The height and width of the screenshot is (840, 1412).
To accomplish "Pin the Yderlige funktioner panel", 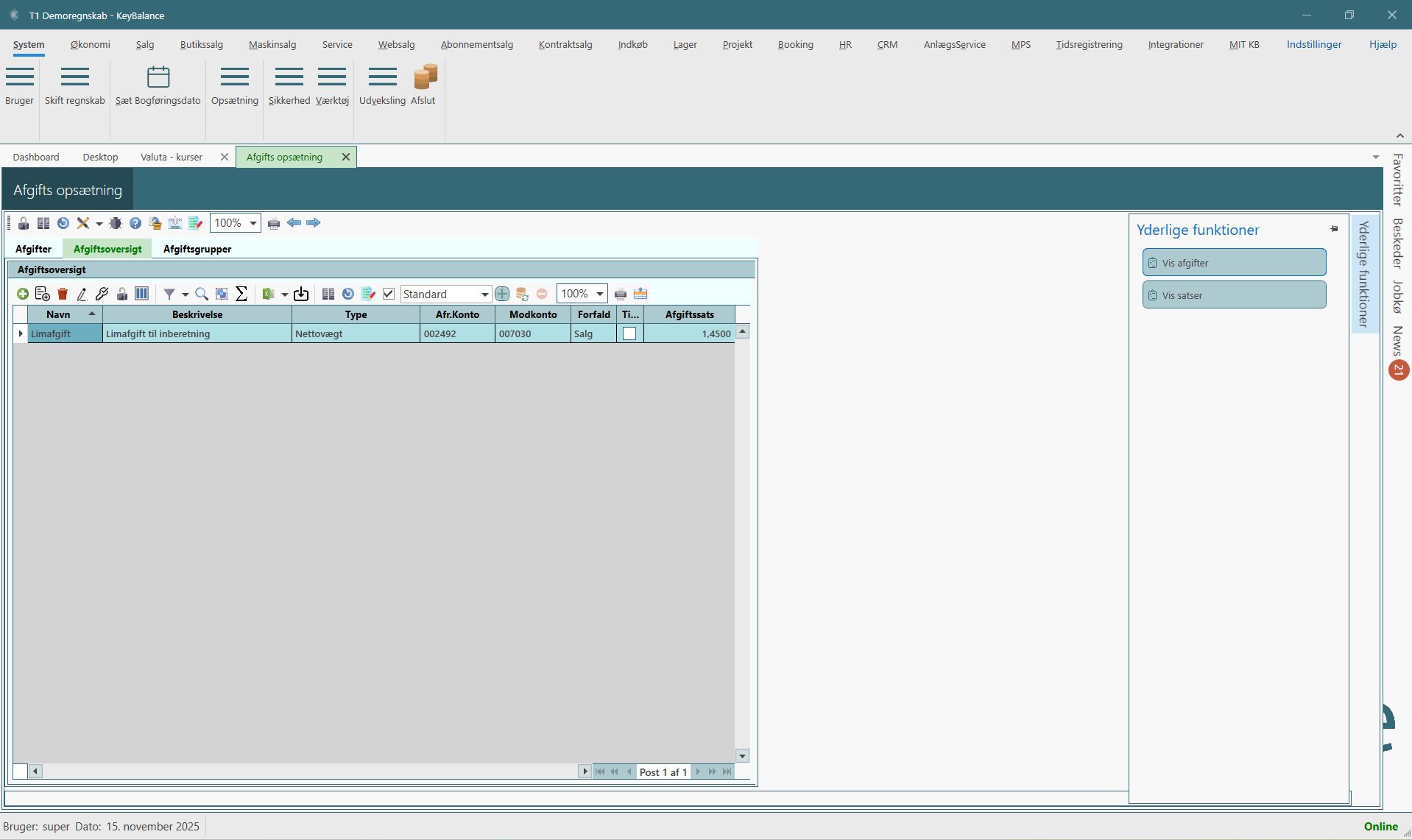I will coord(1334,230).
